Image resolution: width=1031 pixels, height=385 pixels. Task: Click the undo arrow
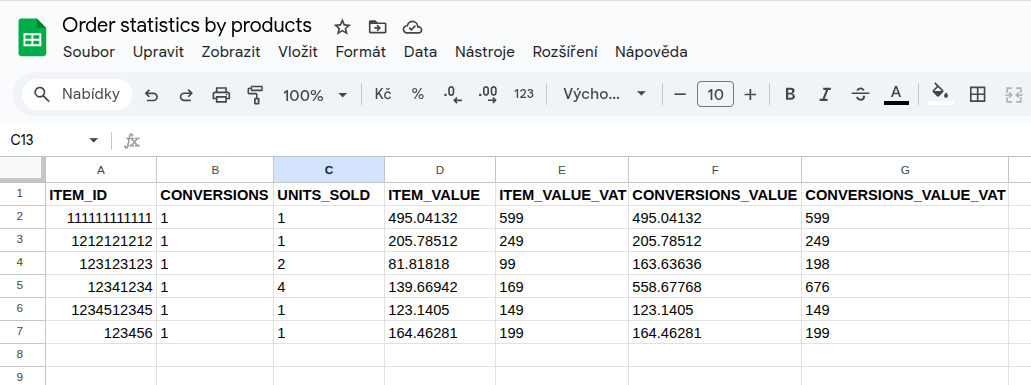click(x=151, y=95)
